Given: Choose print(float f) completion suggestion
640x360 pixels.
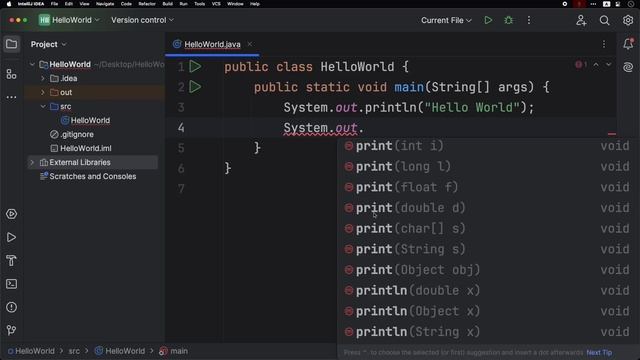Looking at the screenshot, I should [x=488, y=187].
